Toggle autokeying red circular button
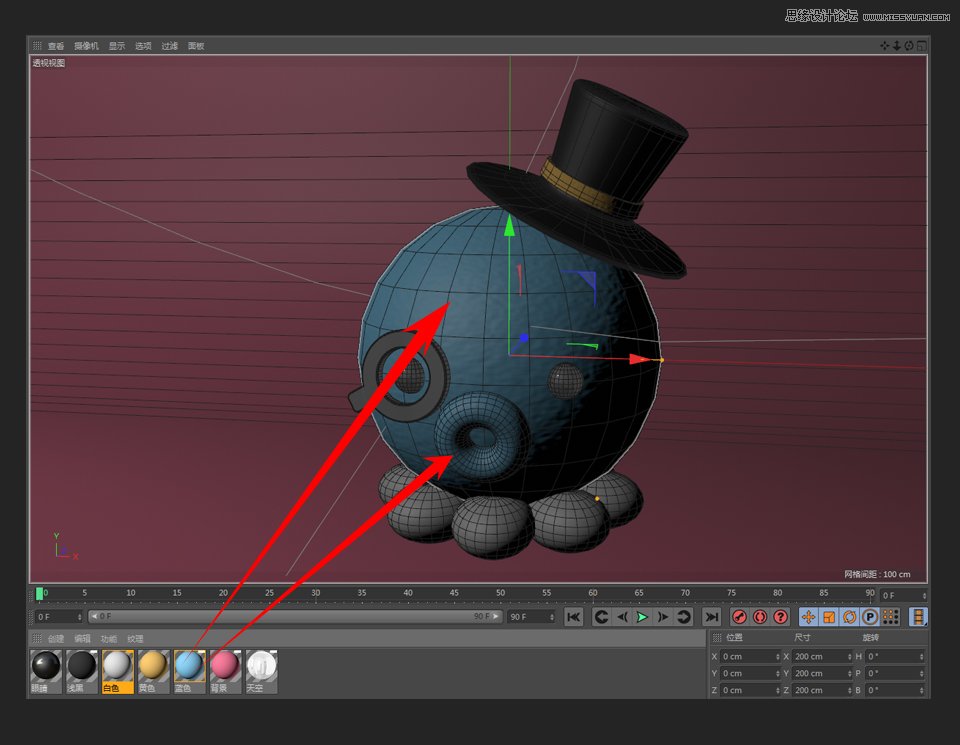Image resolution: width=960 pixels, height=745 pixels. pos(760,617)
